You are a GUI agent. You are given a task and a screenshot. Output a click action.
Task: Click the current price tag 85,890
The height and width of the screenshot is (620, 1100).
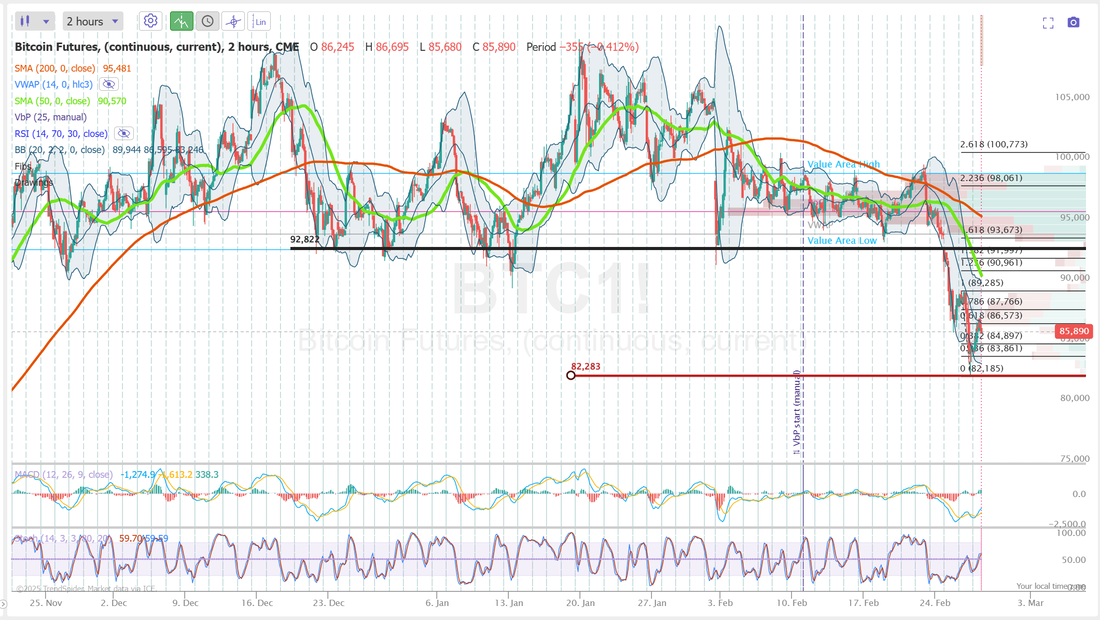click(1073, 331)
